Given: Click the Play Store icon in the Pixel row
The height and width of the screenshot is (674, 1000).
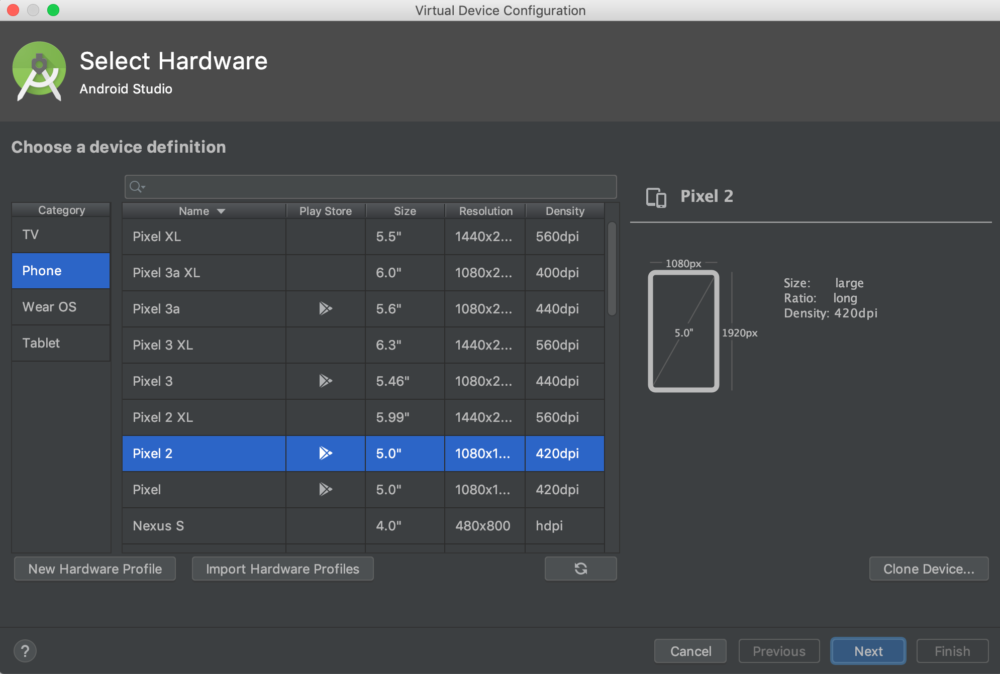Looking at the screenshot, I should [325, 490].
